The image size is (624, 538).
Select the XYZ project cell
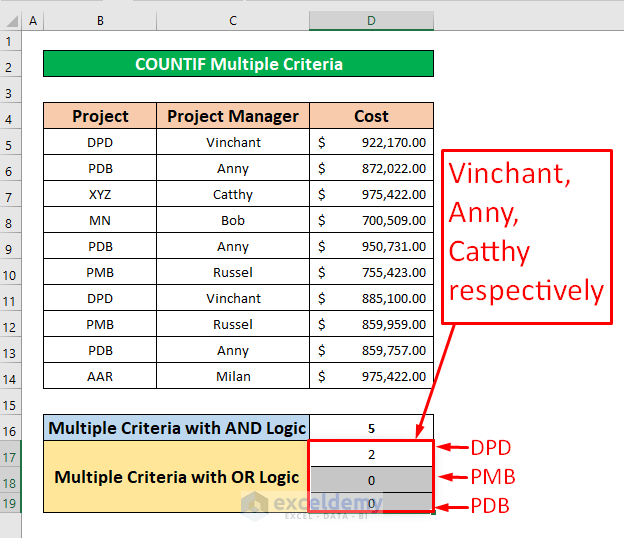(x=100, y=194)
